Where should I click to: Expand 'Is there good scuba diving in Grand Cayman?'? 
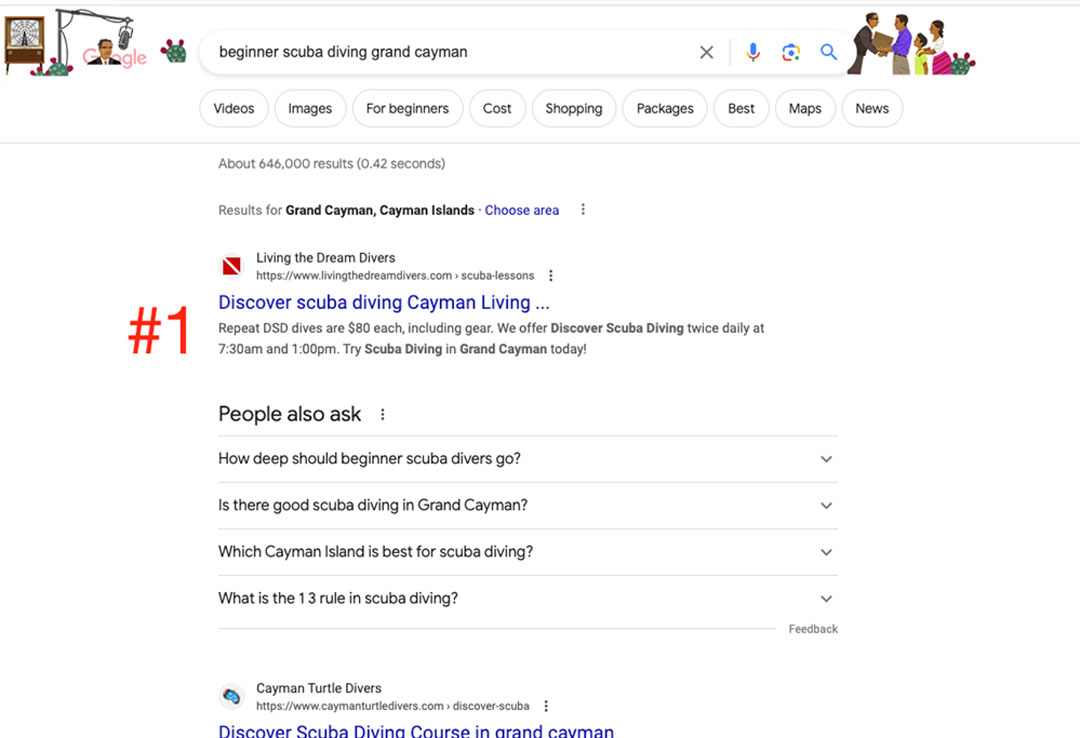tap(528, 505)
